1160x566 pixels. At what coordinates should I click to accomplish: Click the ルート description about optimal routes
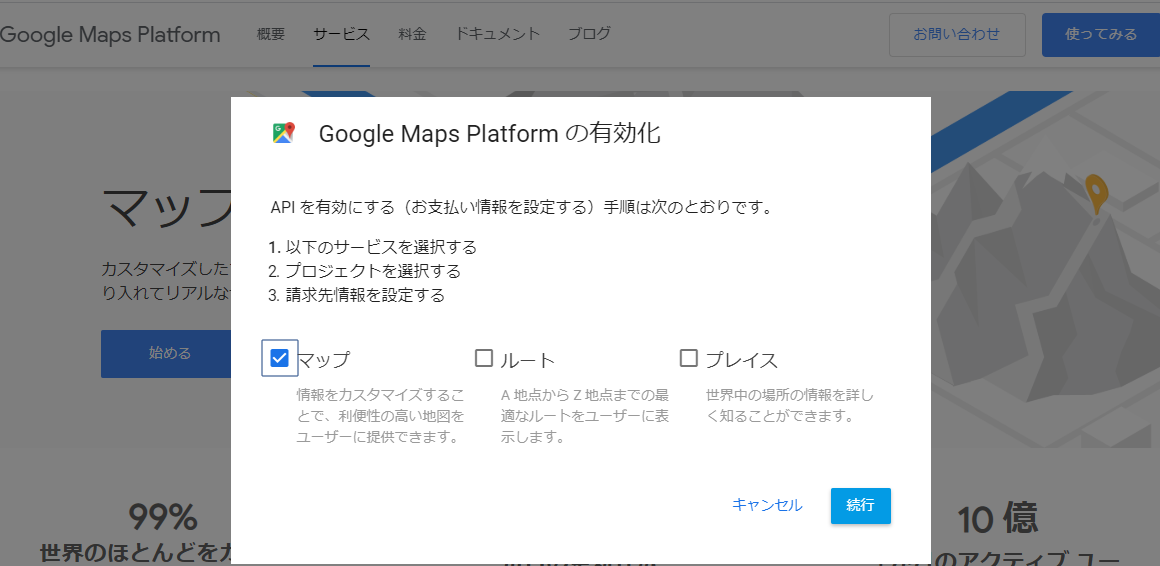point(585,415)
